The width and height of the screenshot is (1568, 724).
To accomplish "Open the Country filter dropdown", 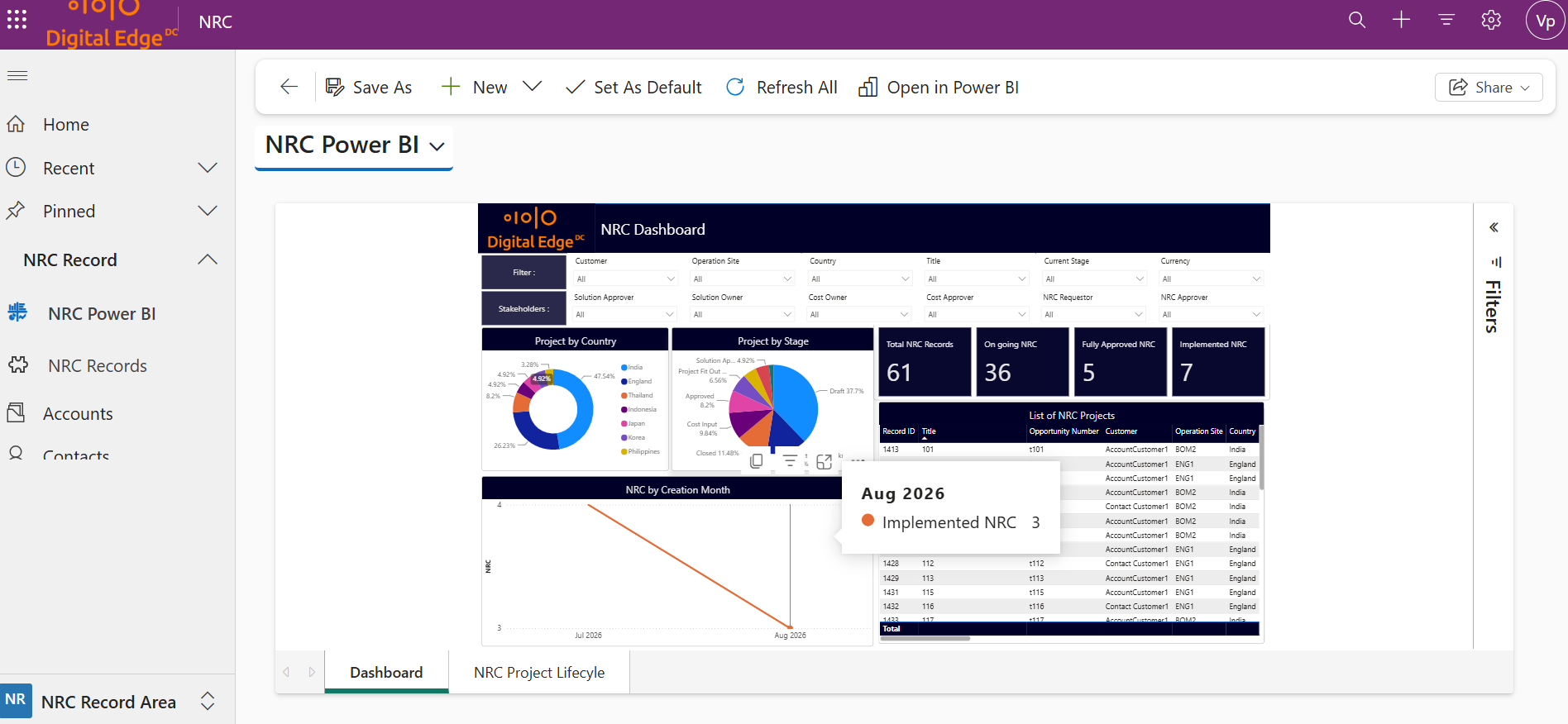I will point(860,279).
